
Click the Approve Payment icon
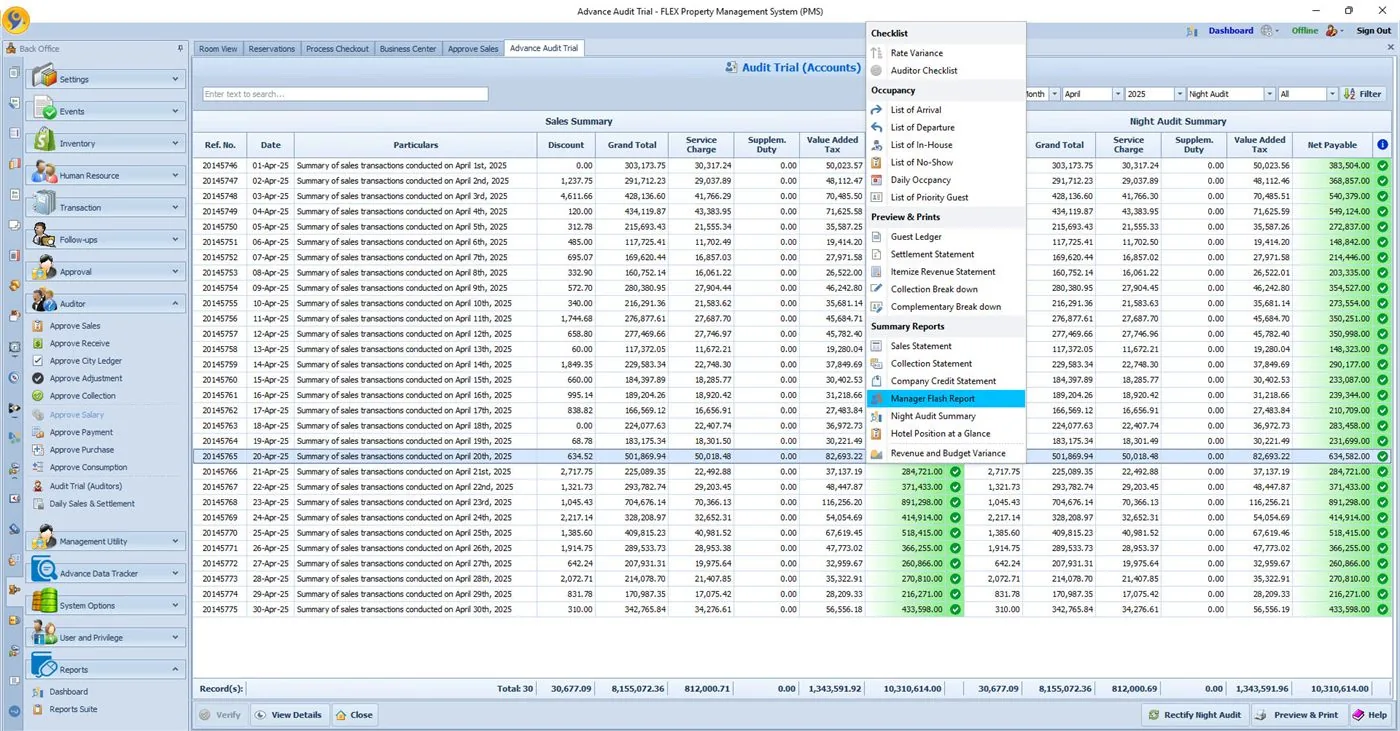pos(38,432)
